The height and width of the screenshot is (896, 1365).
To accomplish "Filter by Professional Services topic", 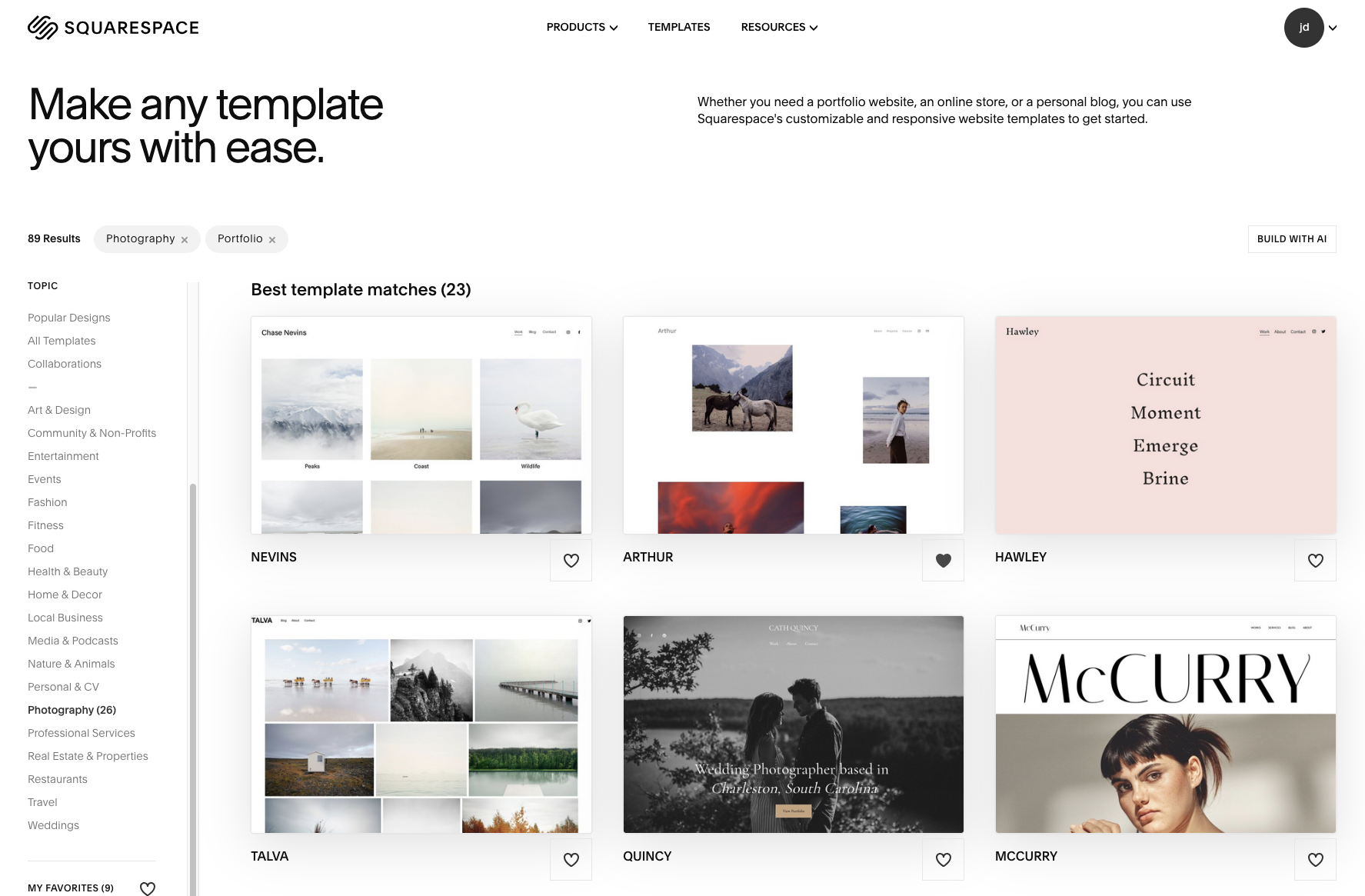I will coord(82,733).
